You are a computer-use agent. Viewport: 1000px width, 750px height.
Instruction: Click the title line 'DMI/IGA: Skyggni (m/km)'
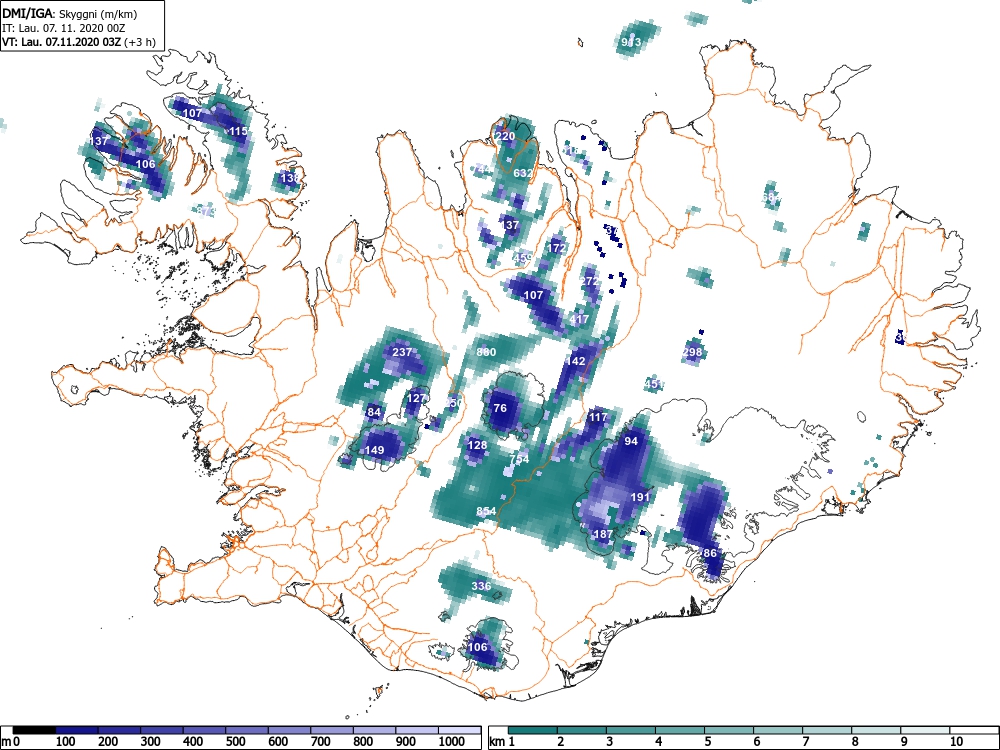(x=70, y=14)
